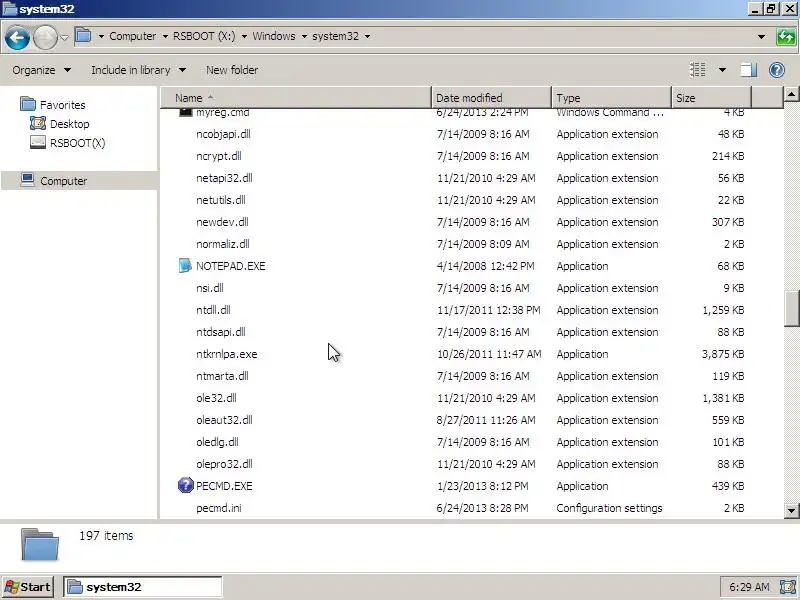Image resolution: width=800 pixels, height=600 pixels.
Task: Change your view icon
Action: coord(697,69)
